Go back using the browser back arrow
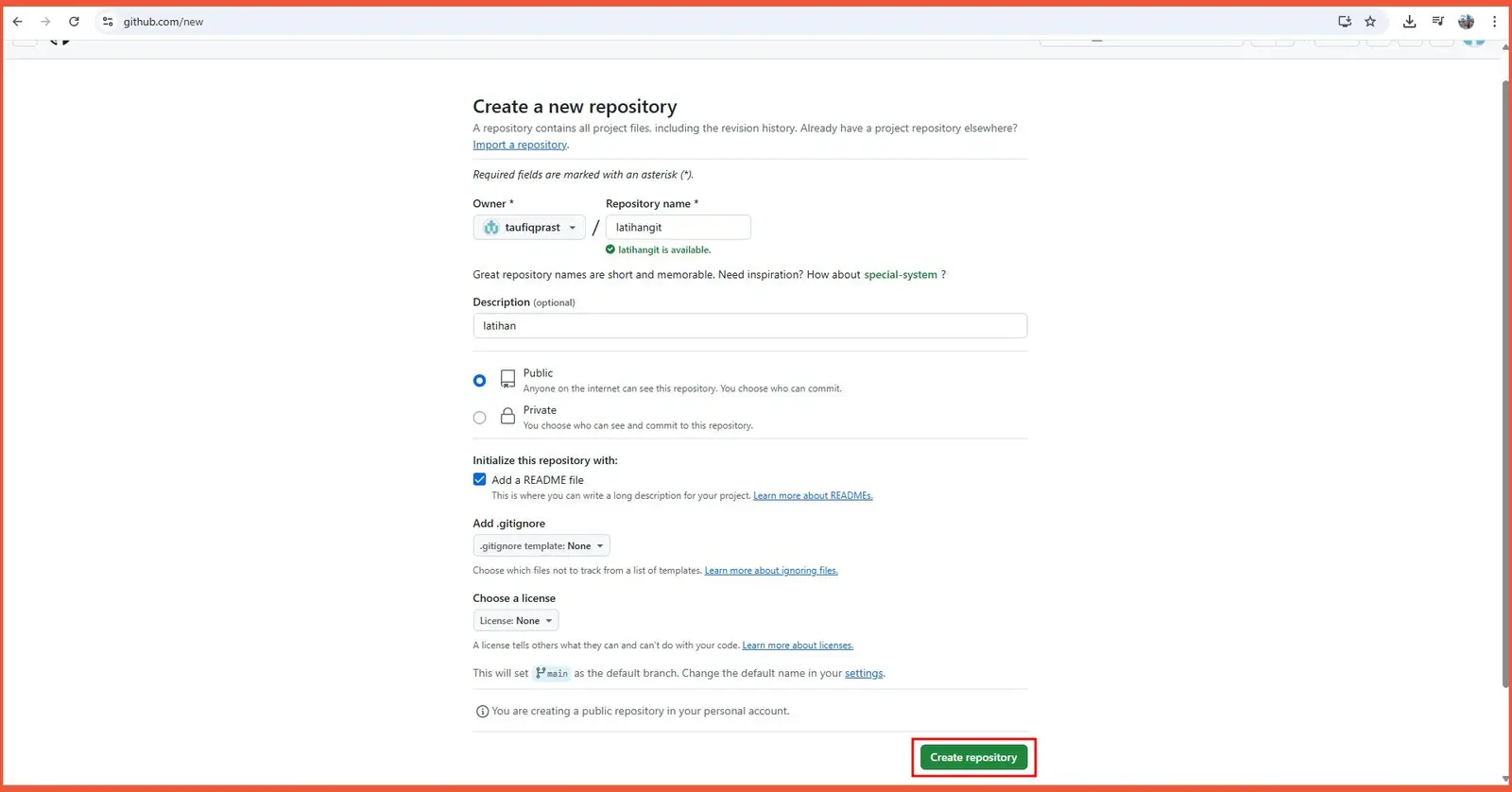The height and width of the screenshot is (792, 1512). [x=17, y=21]
